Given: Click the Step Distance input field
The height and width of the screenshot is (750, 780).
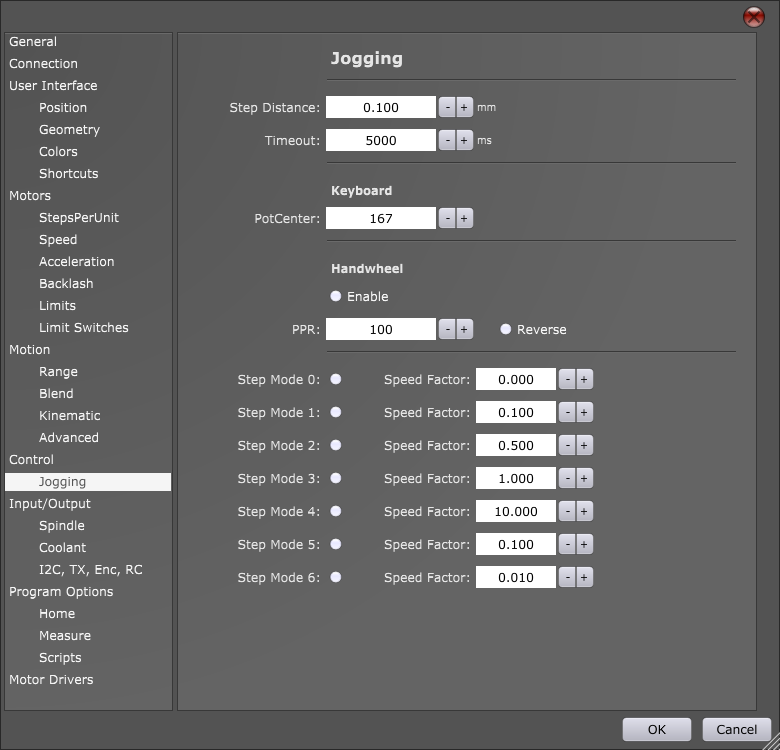Looking at the screenshot, I should click(x=381, y=108).
